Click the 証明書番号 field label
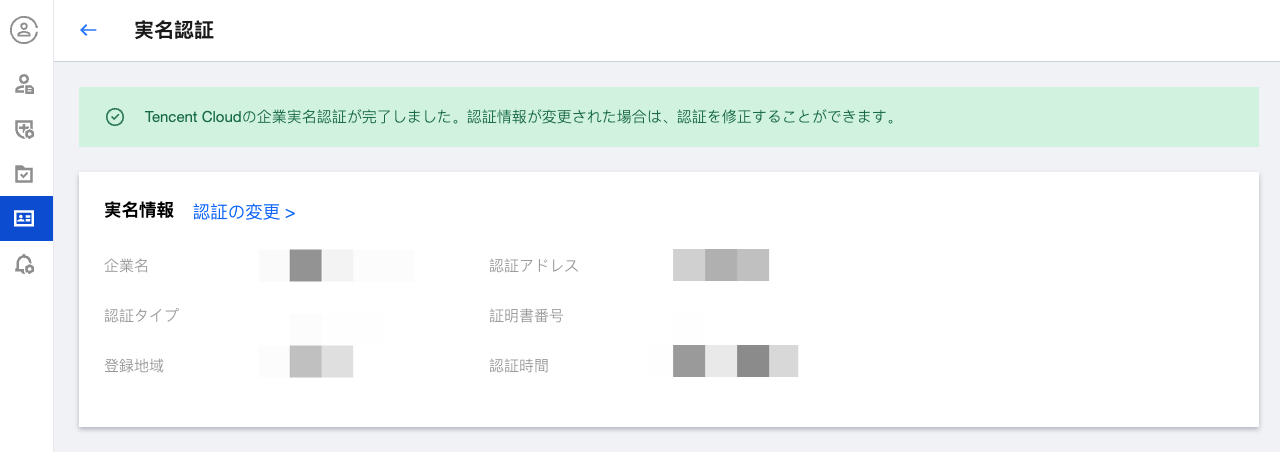Screen dimensions: 1280x452 click(526, 316)
